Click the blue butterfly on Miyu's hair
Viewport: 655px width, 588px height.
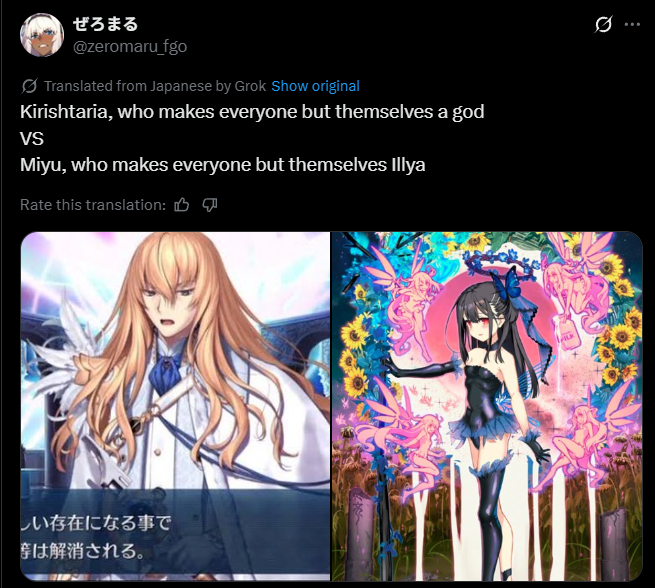pyautogui.click(x=507, y=285)
